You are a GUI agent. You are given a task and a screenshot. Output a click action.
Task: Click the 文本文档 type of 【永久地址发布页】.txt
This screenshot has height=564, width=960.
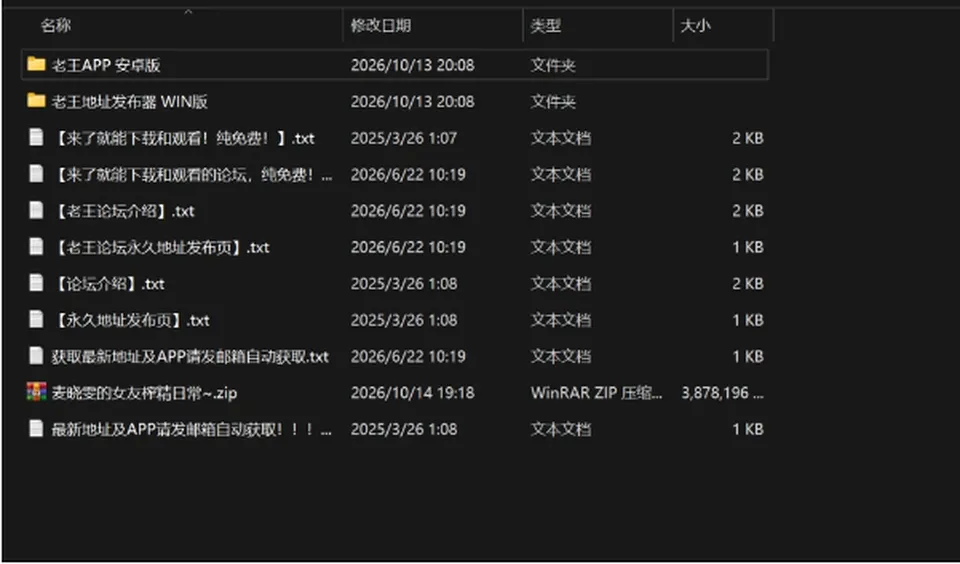(x=560, y=320)
